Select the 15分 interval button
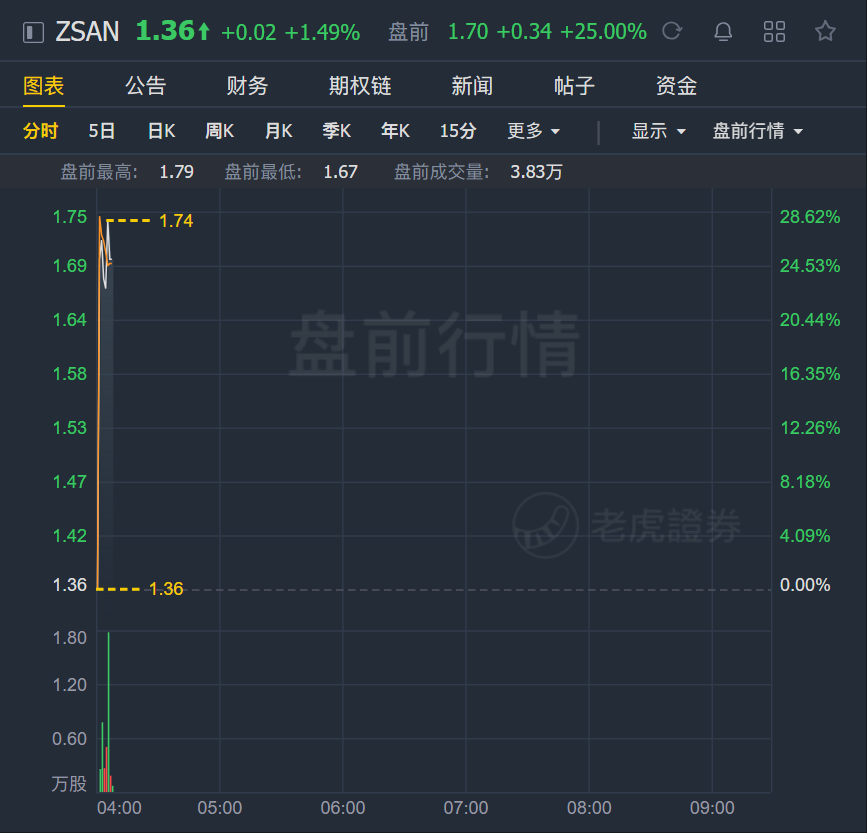 (x=458, y=131)
